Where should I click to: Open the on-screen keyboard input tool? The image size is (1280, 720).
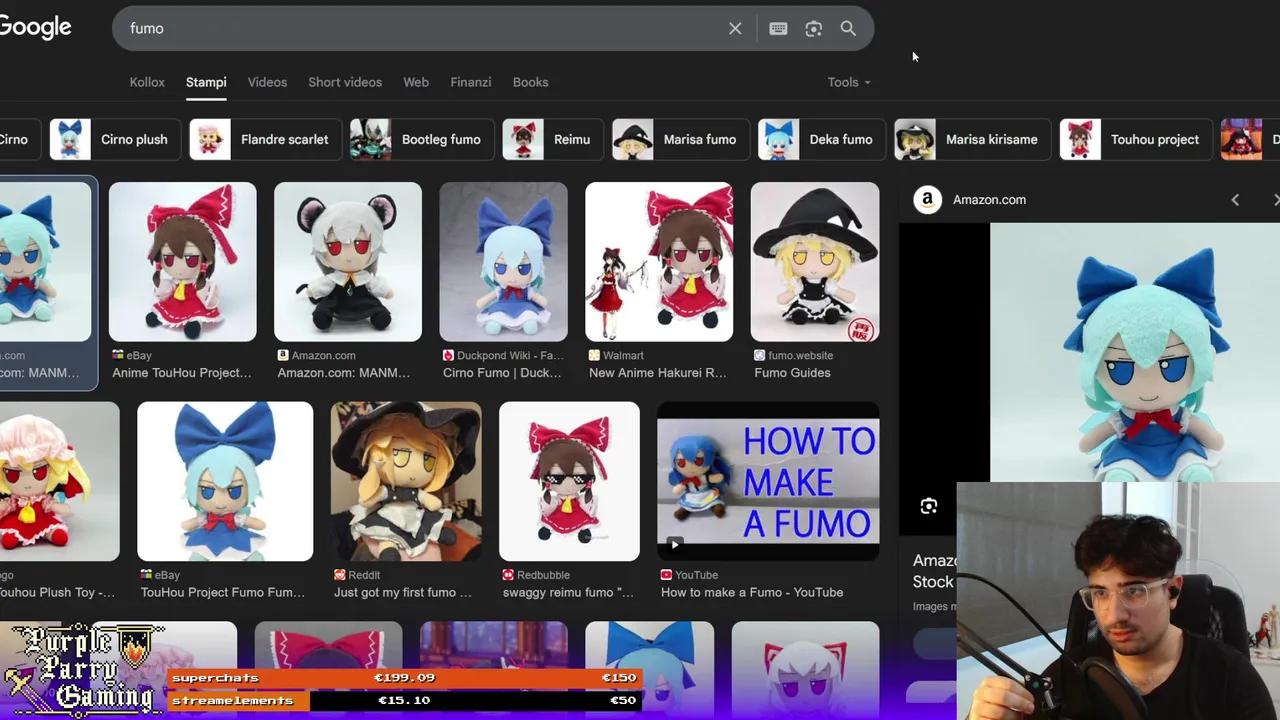click(x=778, y=28)
